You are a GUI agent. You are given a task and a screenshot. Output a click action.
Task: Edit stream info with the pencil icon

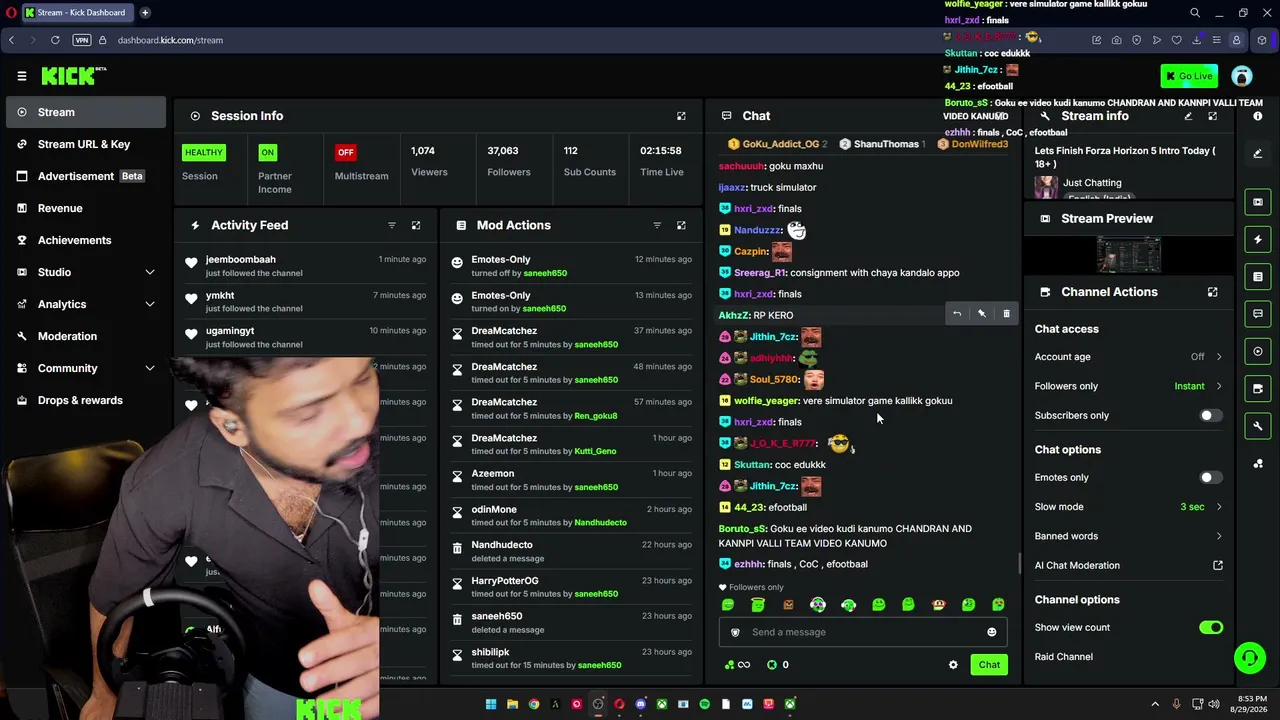(1188, 116)
